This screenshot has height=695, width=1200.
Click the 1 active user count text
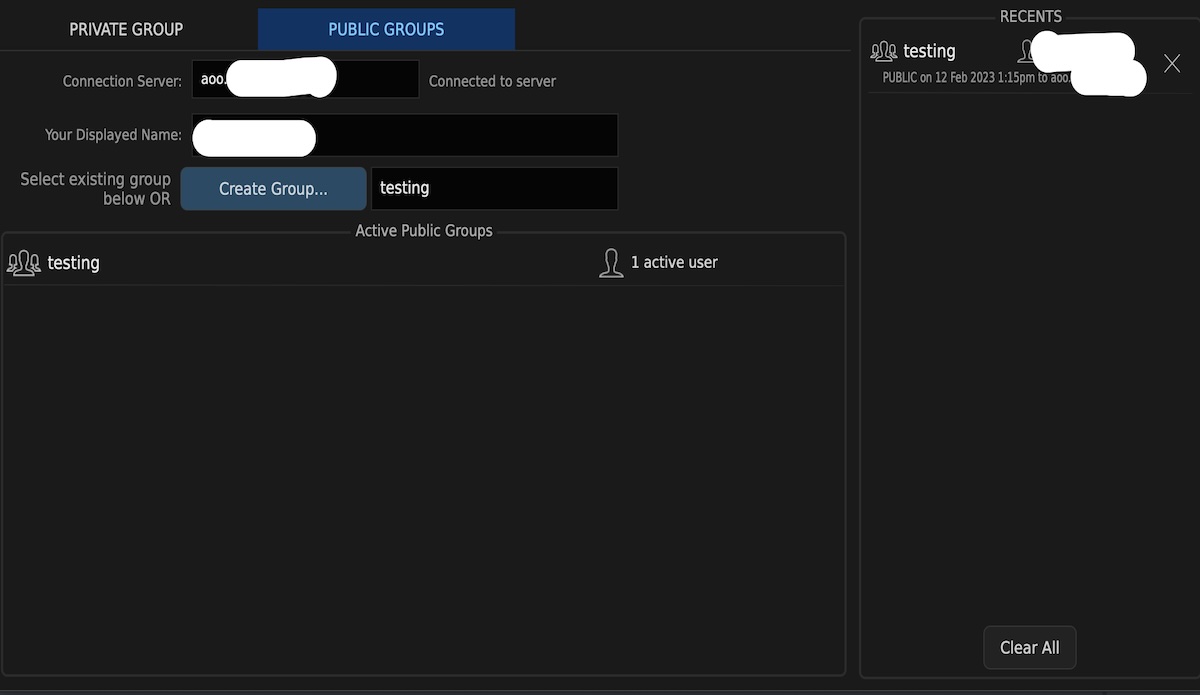pyautogui.click(x=674, y=262)
